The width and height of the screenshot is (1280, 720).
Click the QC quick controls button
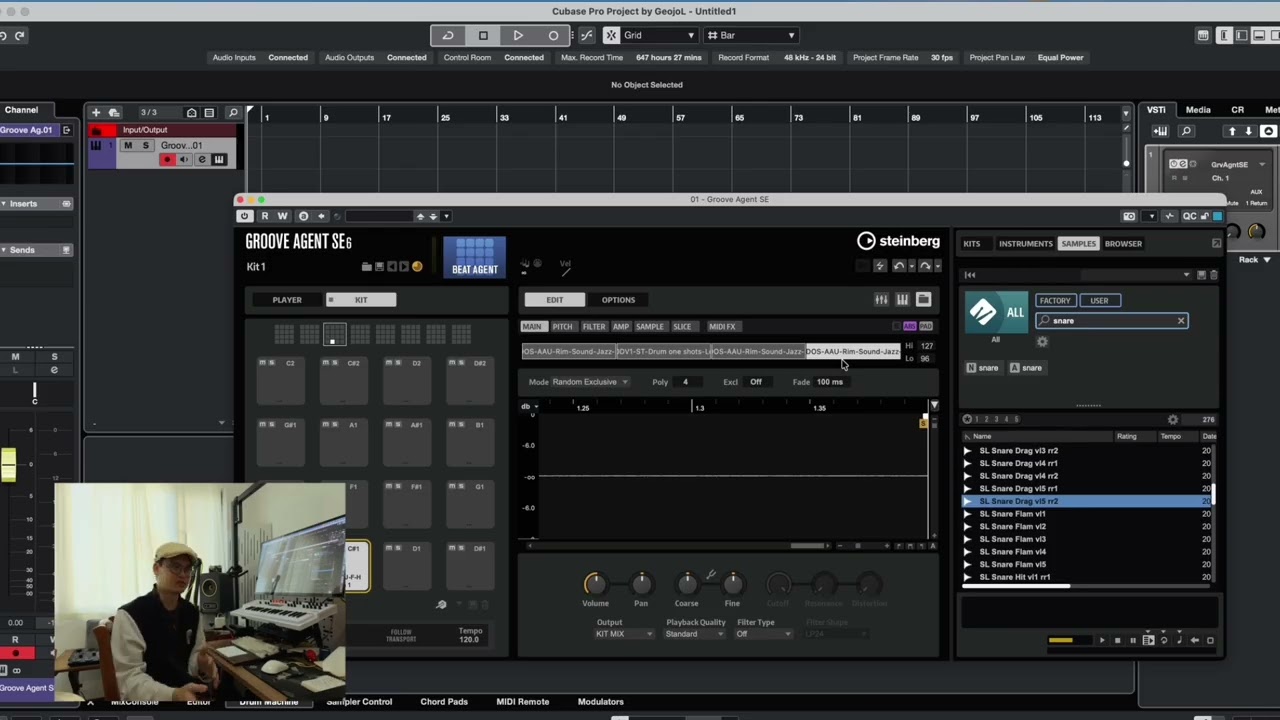point(1189,216)
